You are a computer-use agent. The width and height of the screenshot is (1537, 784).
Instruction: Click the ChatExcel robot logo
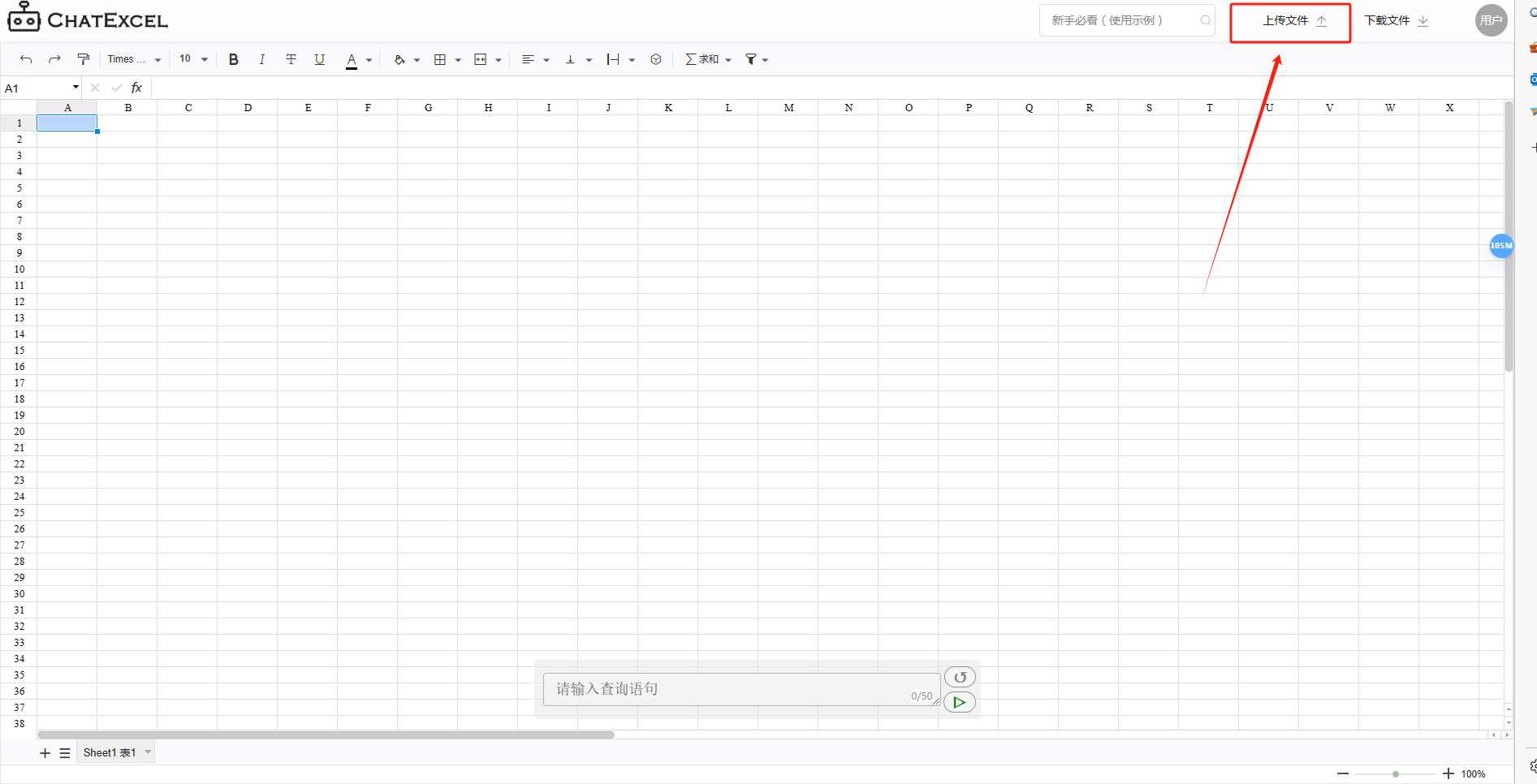[24, 17]
